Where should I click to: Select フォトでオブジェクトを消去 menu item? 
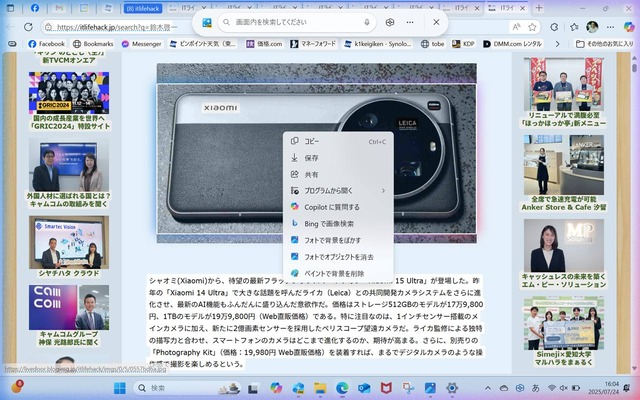[x=338, y=257]
